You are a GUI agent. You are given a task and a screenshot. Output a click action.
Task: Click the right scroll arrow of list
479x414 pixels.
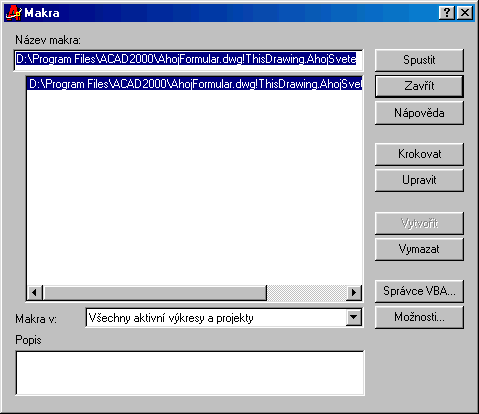354,293
